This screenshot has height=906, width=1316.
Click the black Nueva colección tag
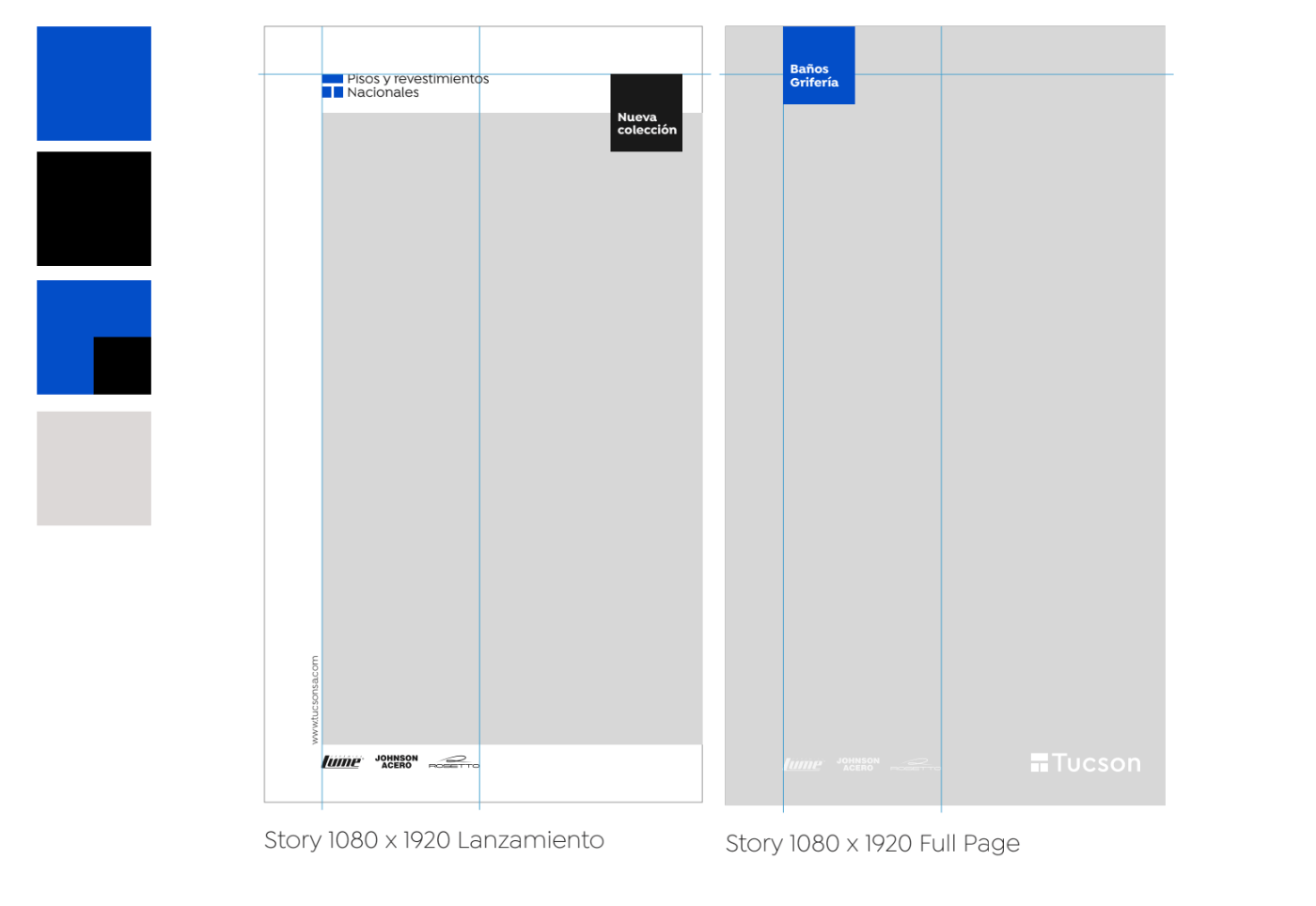[646, 113]
